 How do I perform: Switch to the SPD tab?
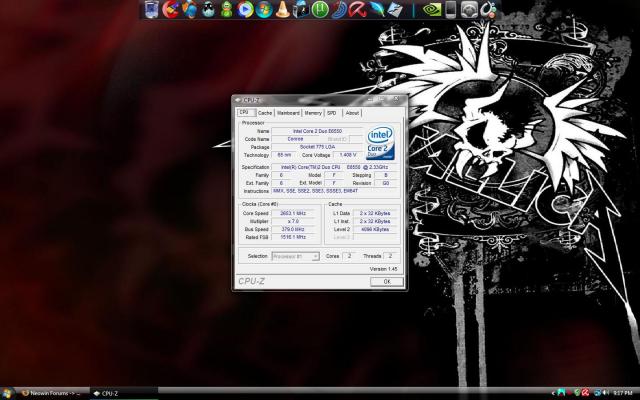tap(332, 113)
